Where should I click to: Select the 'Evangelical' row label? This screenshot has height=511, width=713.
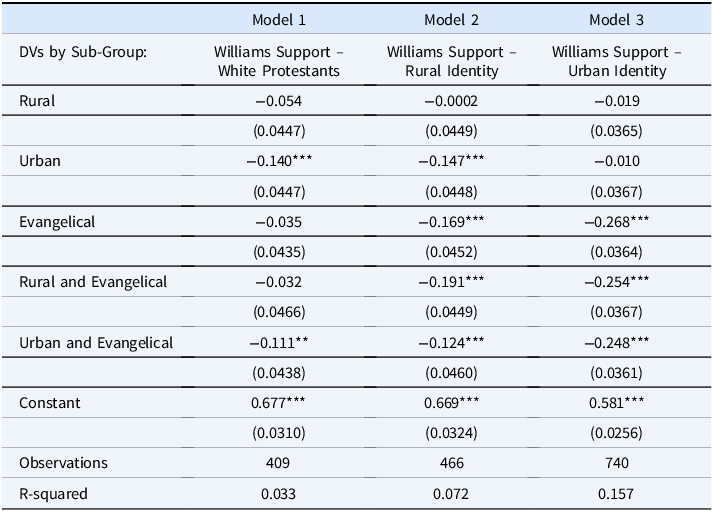coord(57,222)
